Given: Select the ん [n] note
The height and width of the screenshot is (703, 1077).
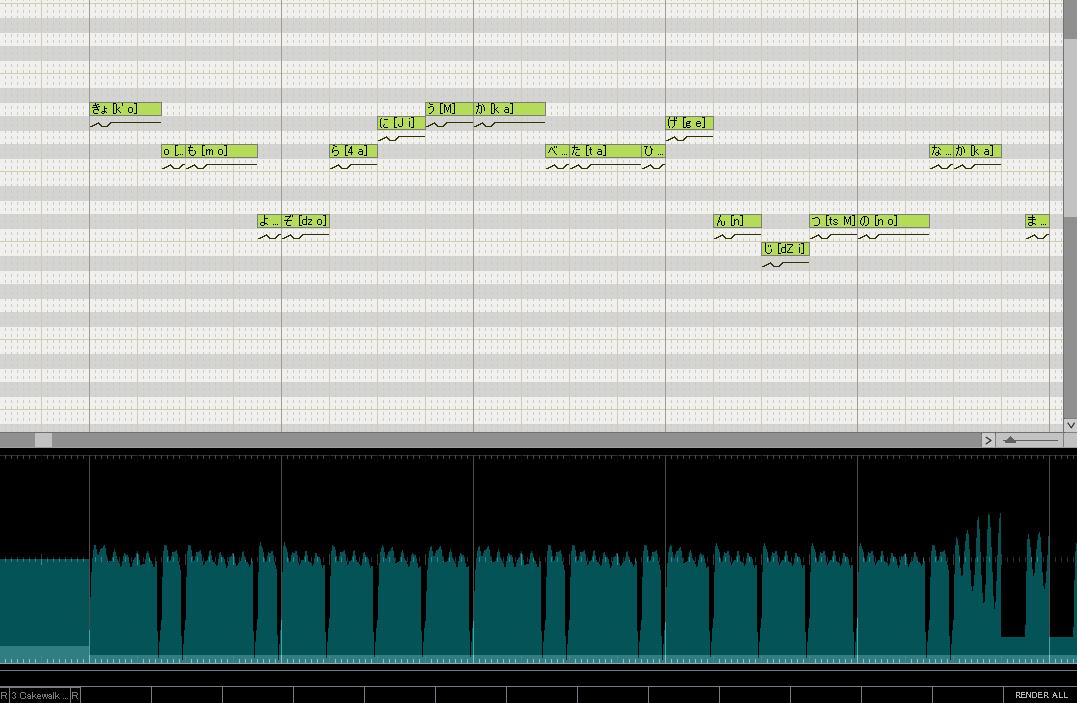Looking at the screenshot, I should tap(737, 221).
